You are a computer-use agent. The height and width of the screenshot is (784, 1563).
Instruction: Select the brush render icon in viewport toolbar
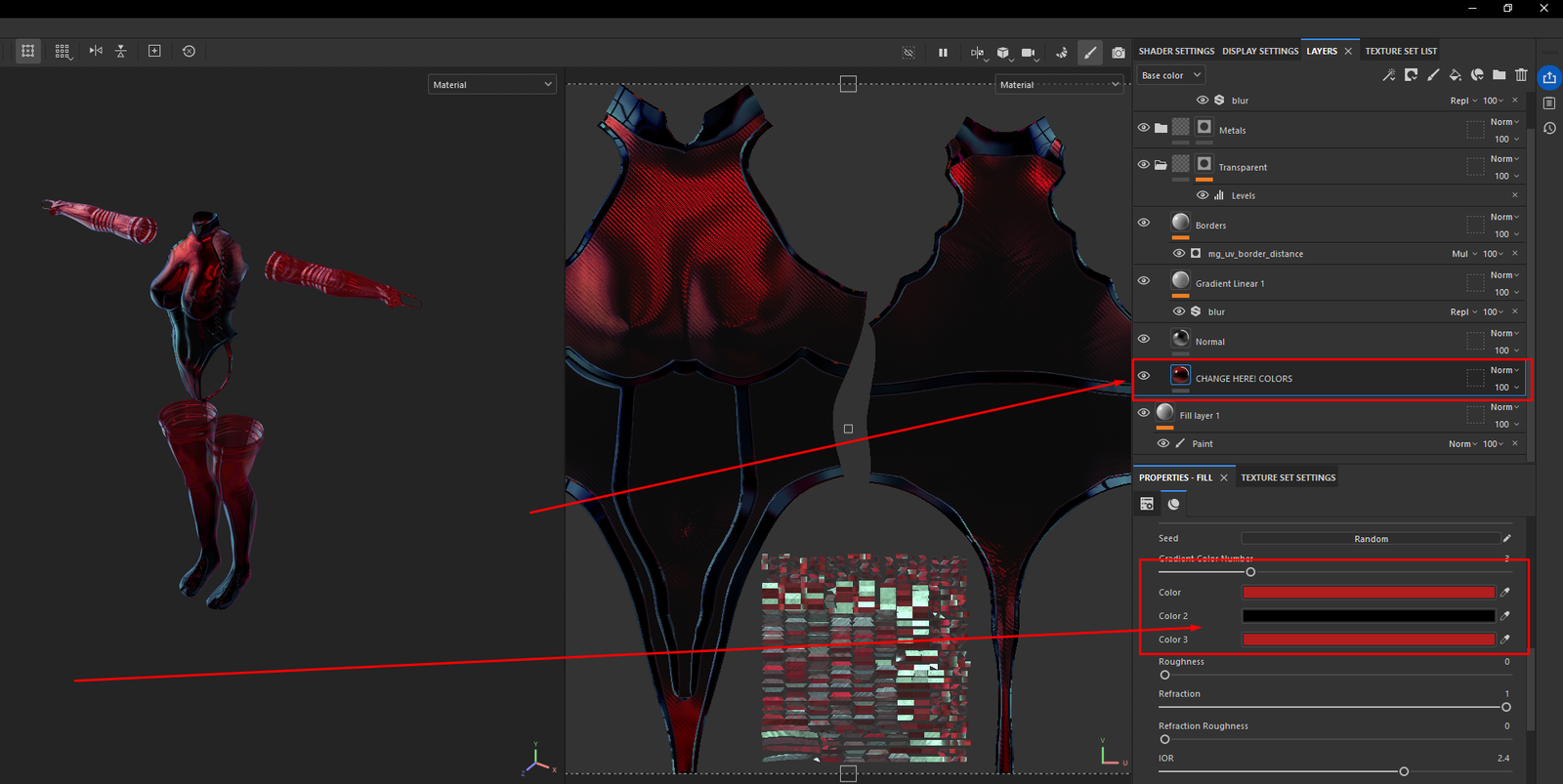point(1090,53)
